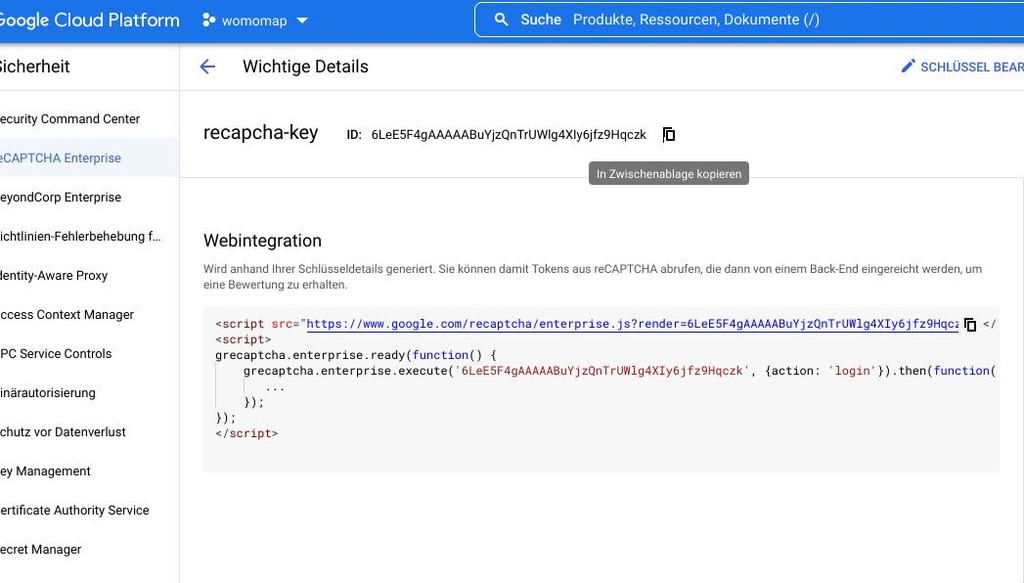Open Access Context Manager in the sidebar
Viewport: 1024px width, 583px height.
[x=67, y=315]
